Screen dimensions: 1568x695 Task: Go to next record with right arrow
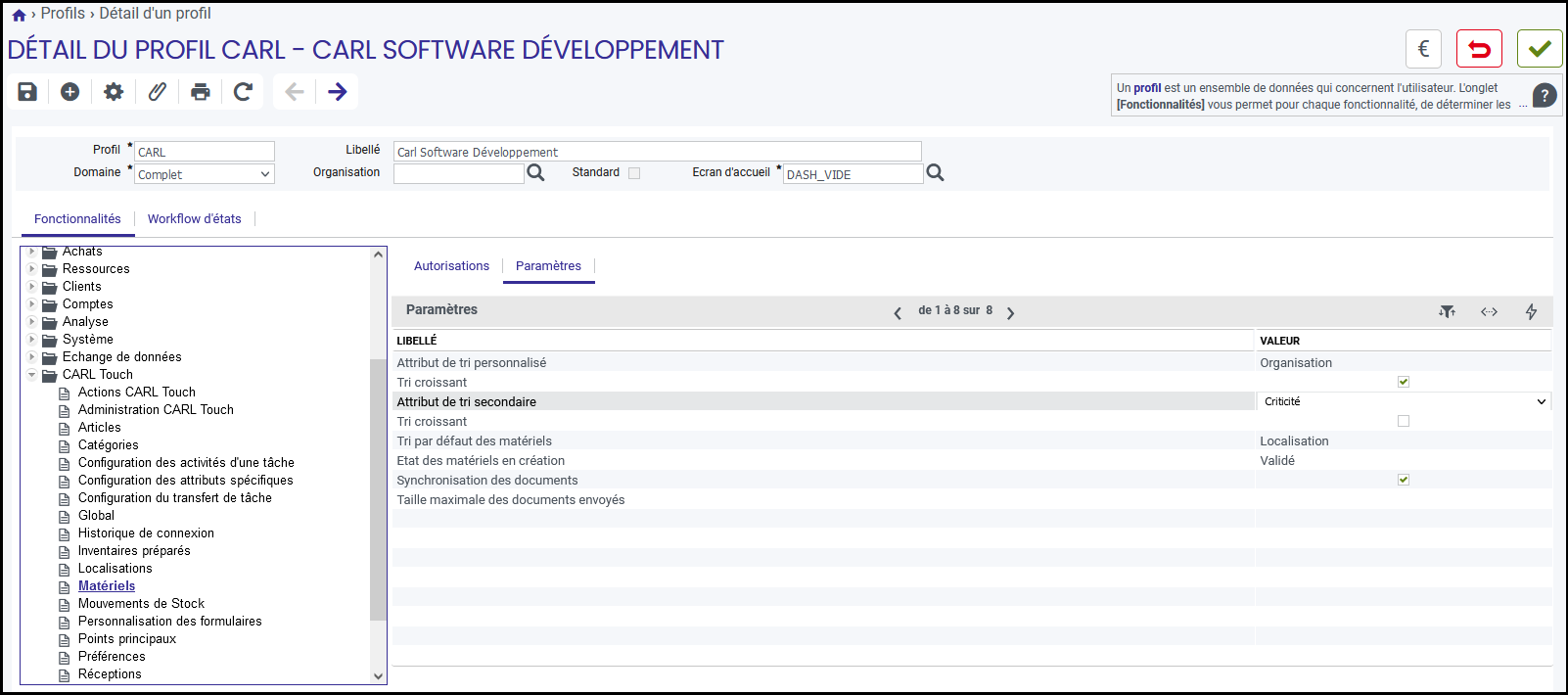pyautogui.click(x=338, y=92)
